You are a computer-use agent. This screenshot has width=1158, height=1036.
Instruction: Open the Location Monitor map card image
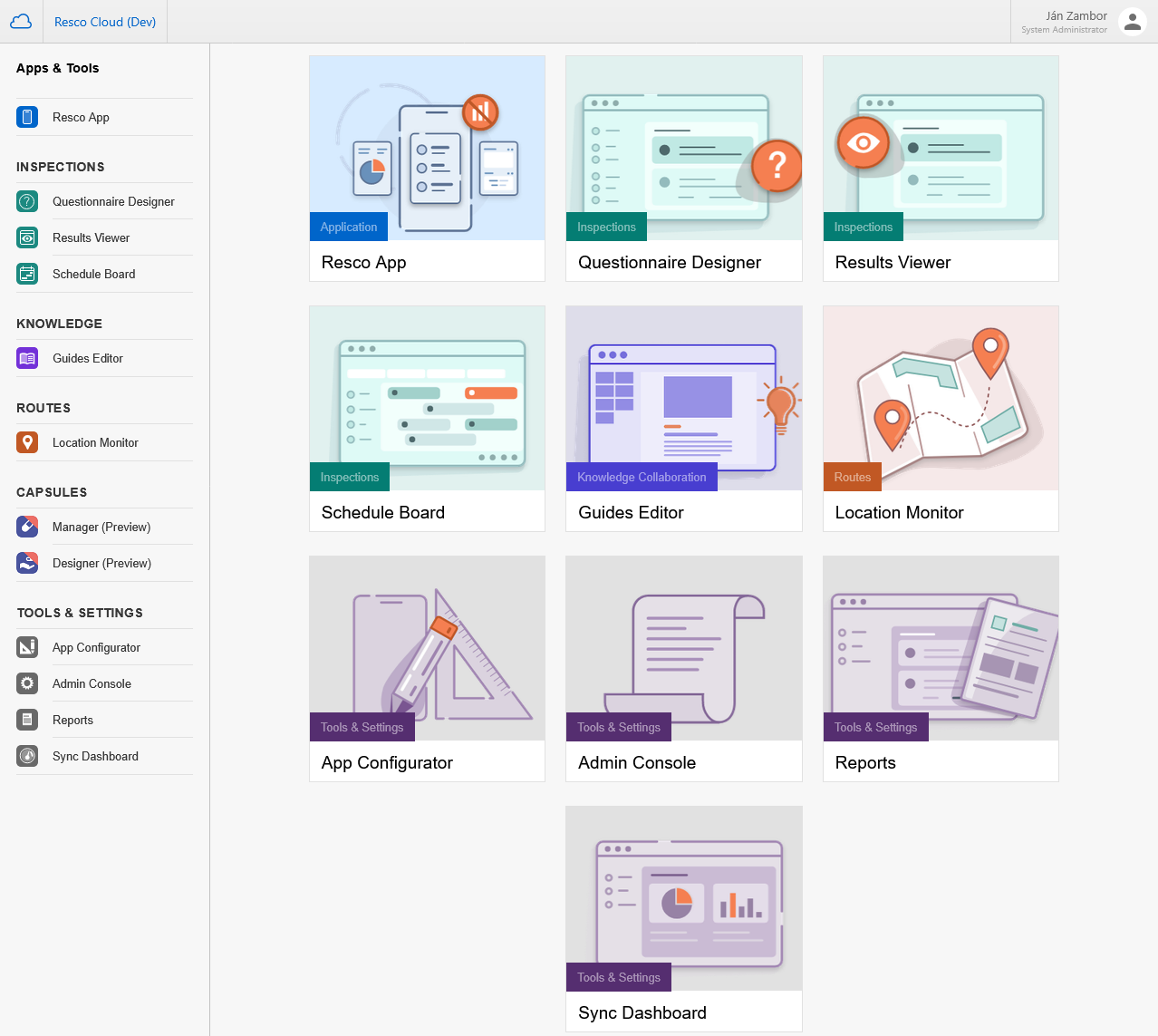point(941,398)
